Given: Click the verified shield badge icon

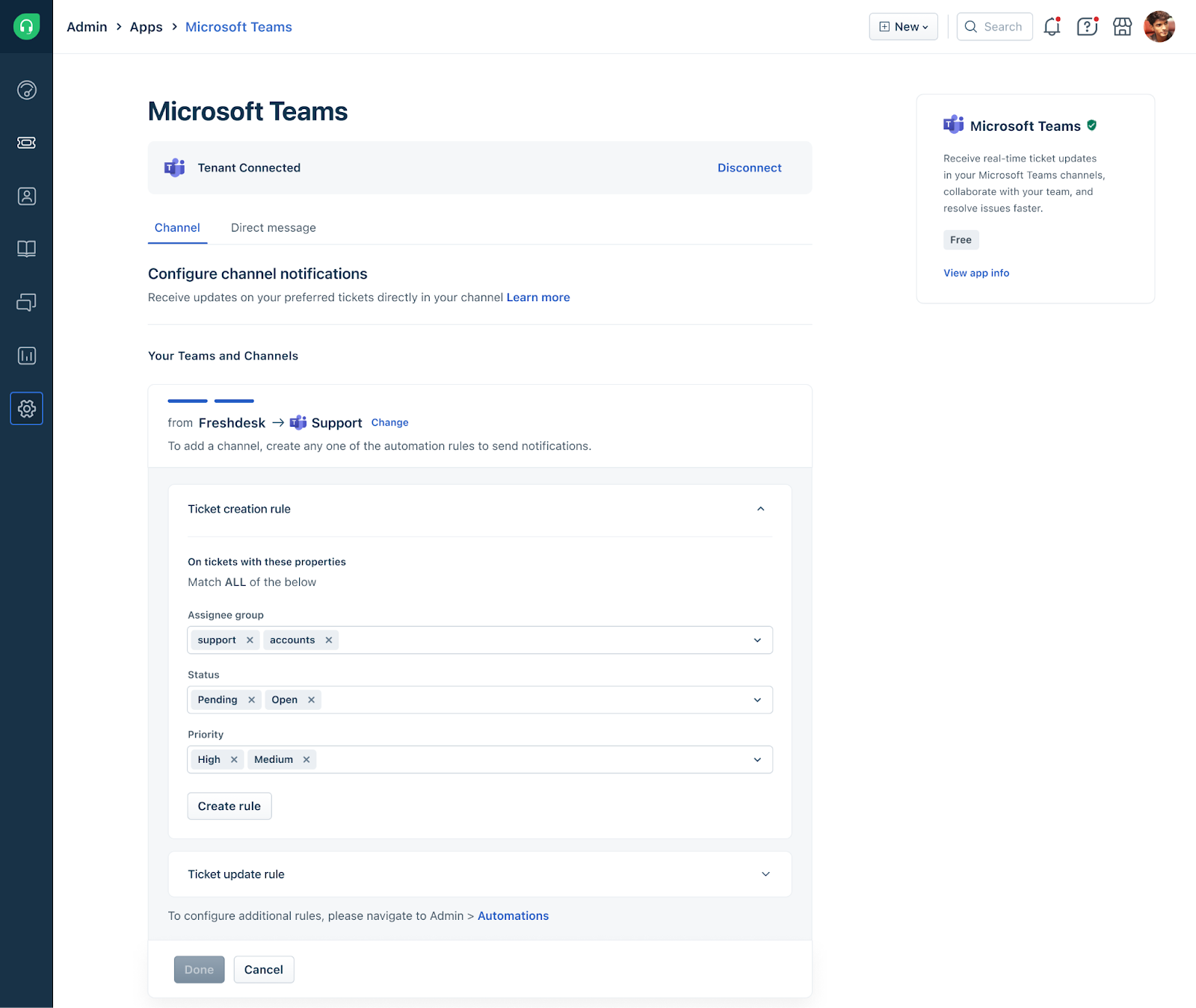Looking at the screenshot, I should [1092, 126].
